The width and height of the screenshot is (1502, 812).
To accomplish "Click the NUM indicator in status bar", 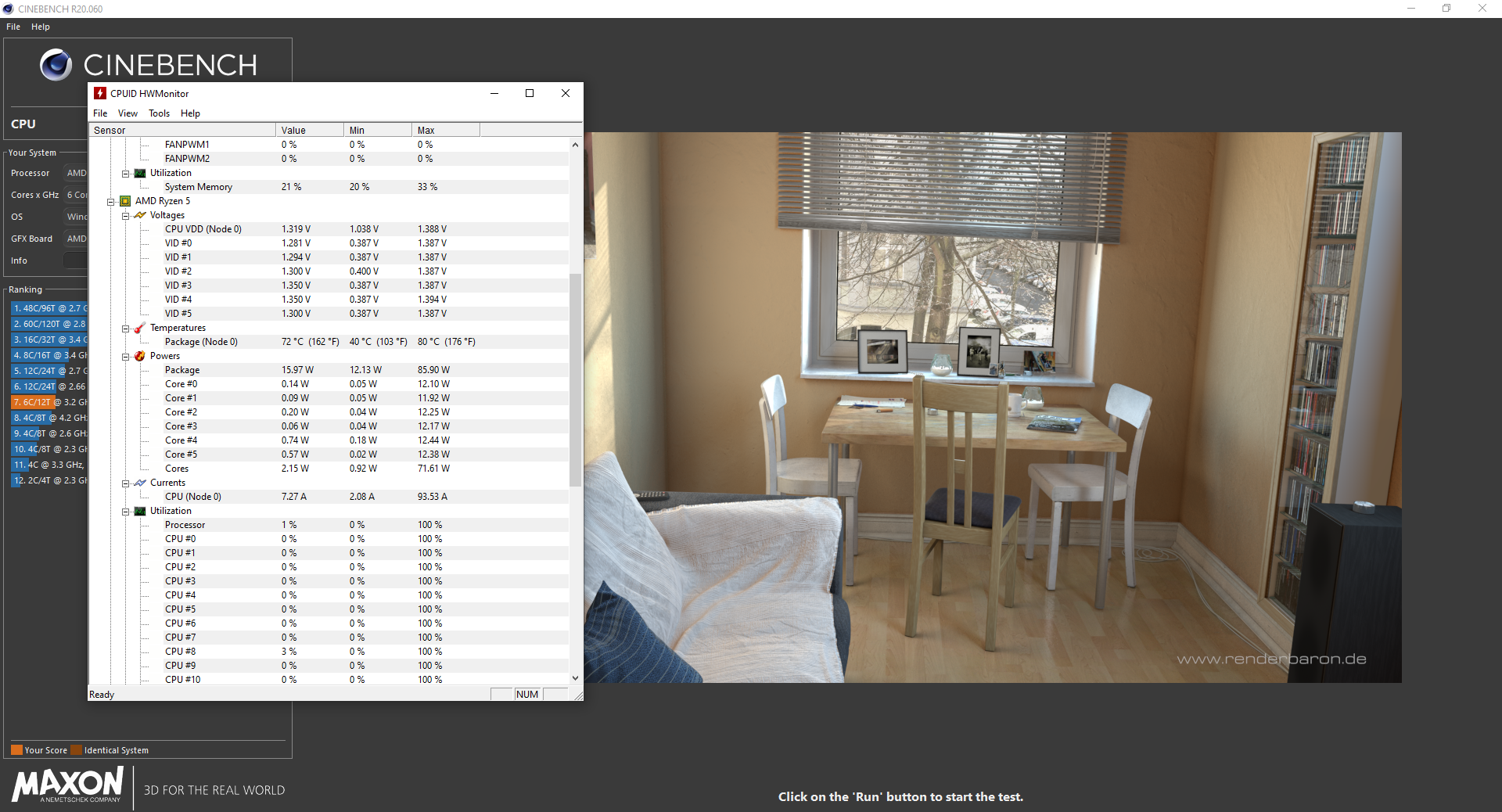I will (x=527, y=695).
